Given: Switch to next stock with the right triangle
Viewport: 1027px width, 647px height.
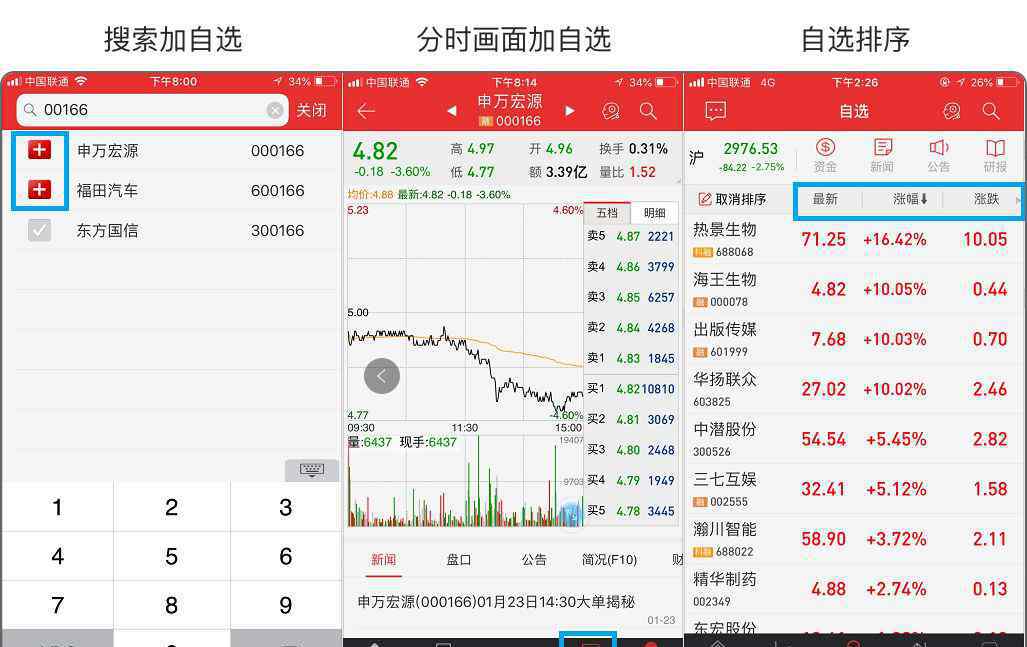Looking at the screenshot, I should pyautogui.click(x=570, y=111).
